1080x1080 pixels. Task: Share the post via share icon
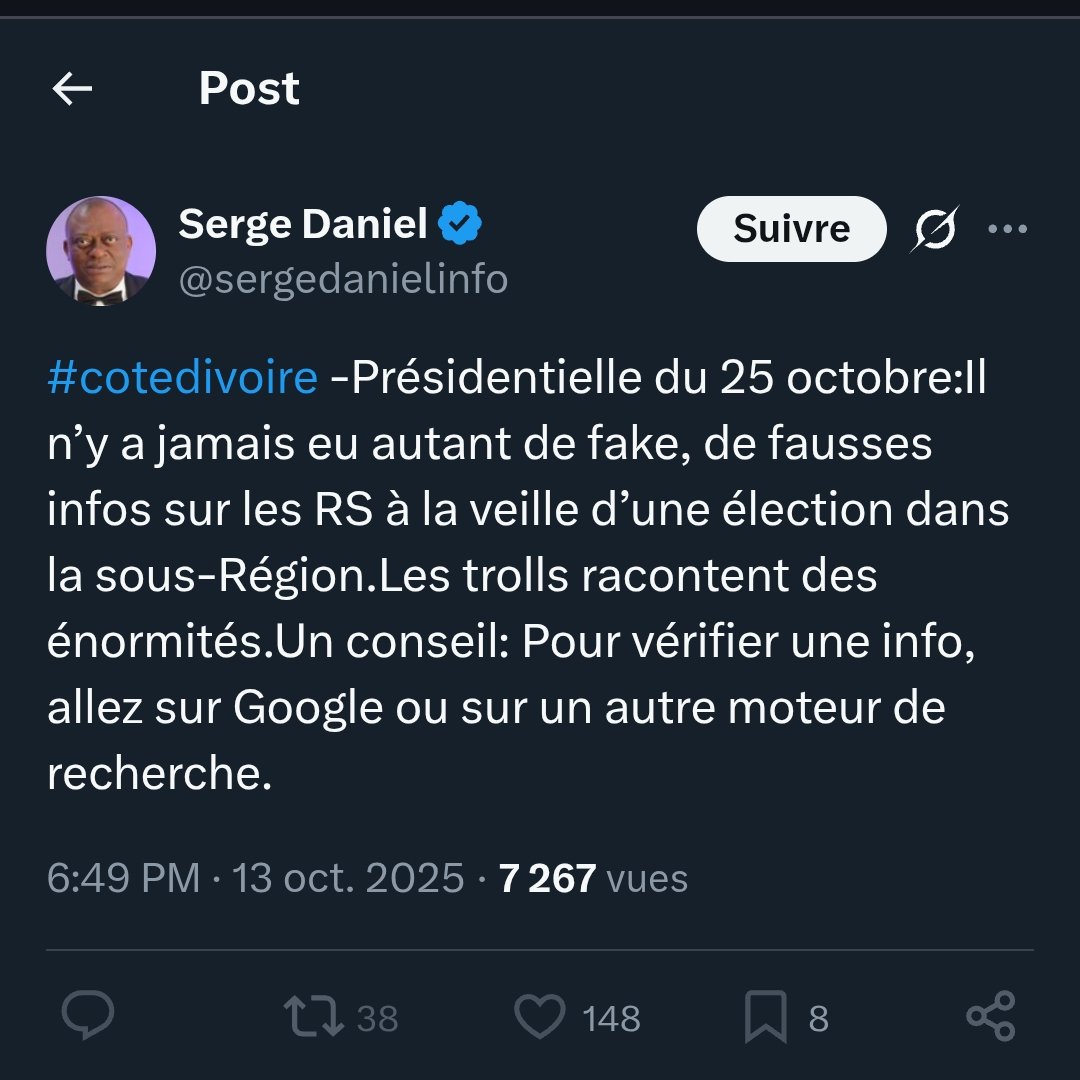pos(991,1017)
